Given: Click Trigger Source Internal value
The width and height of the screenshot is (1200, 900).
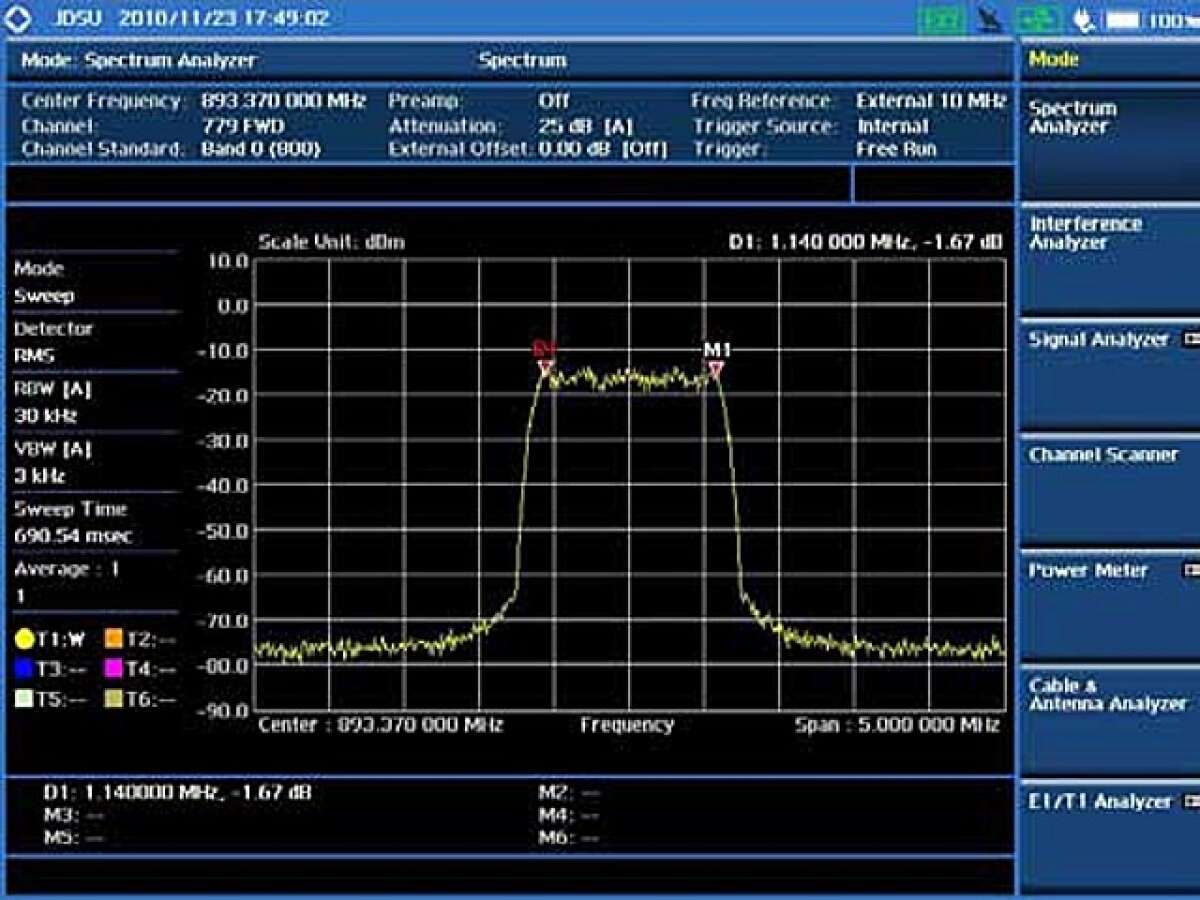Looking at the screenshot, I should pos(892,126).
